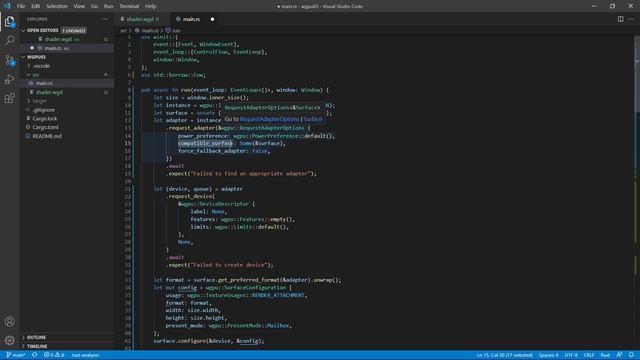Click the Split Editor Right icon
640x360 pixels.
tap(620, 19)
